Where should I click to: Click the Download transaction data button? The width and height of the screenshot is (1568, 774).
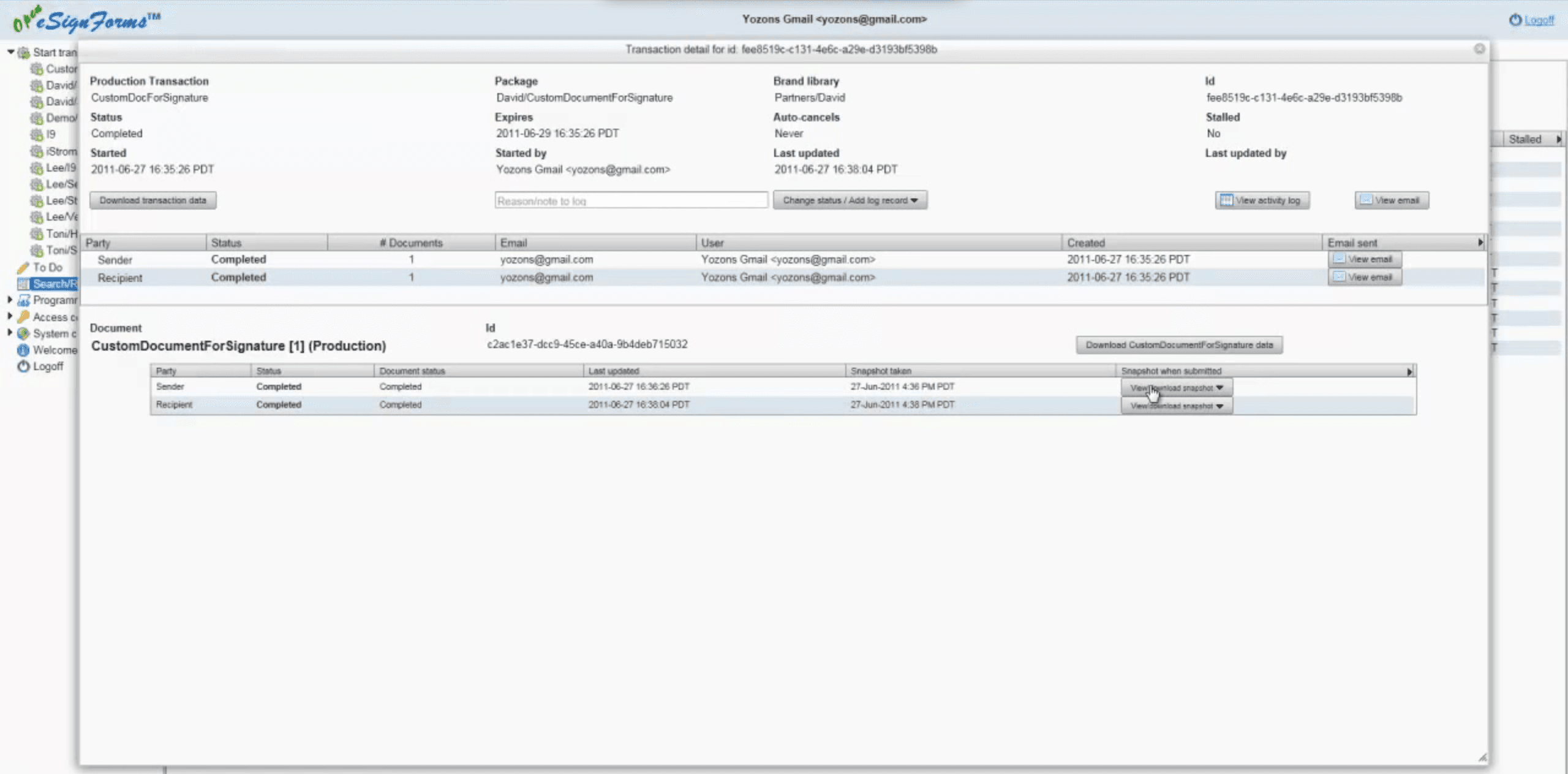153,200
